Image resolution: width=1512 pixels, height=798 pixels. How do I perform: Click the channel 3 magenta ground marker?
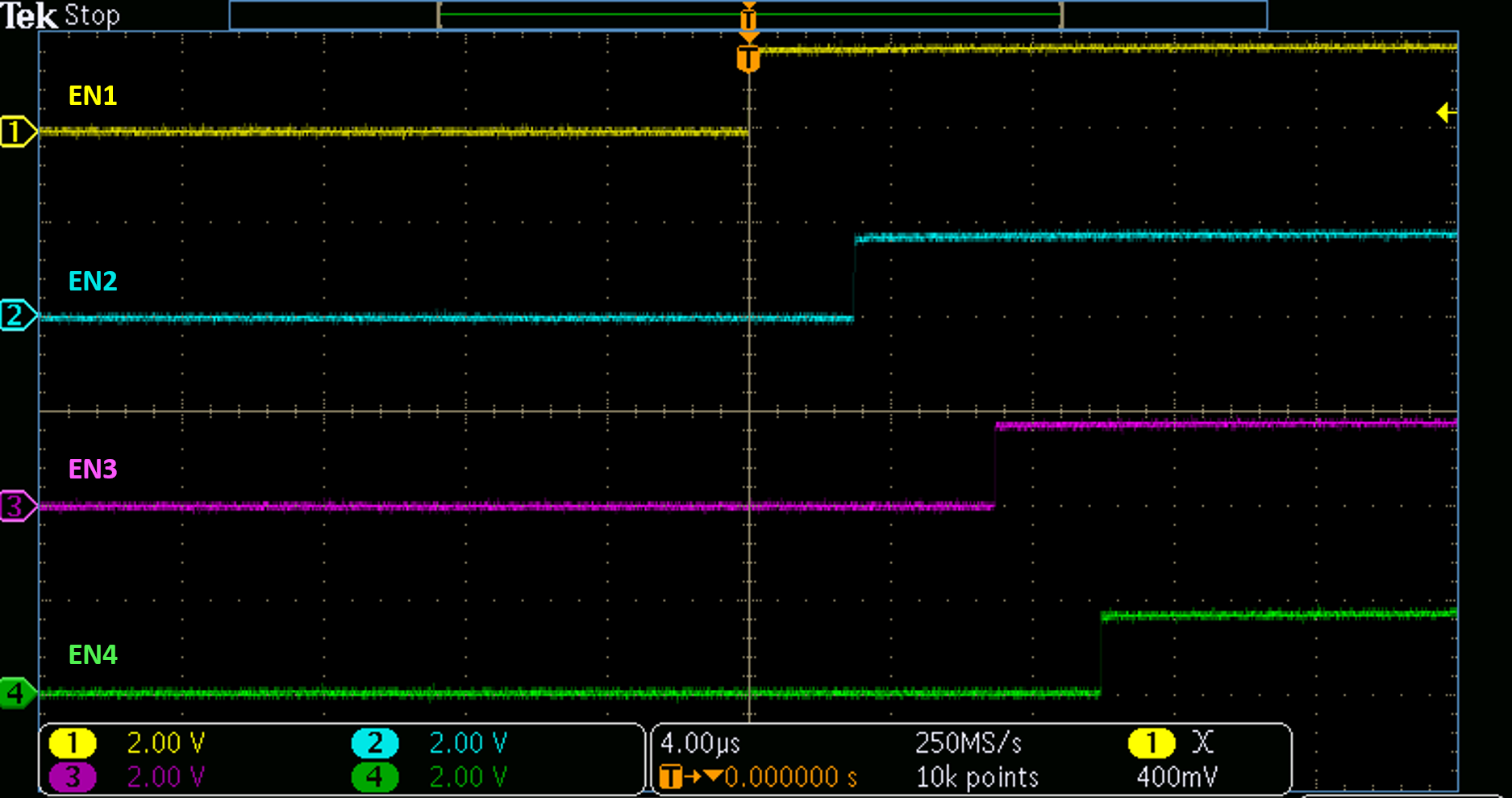[17, 507]
